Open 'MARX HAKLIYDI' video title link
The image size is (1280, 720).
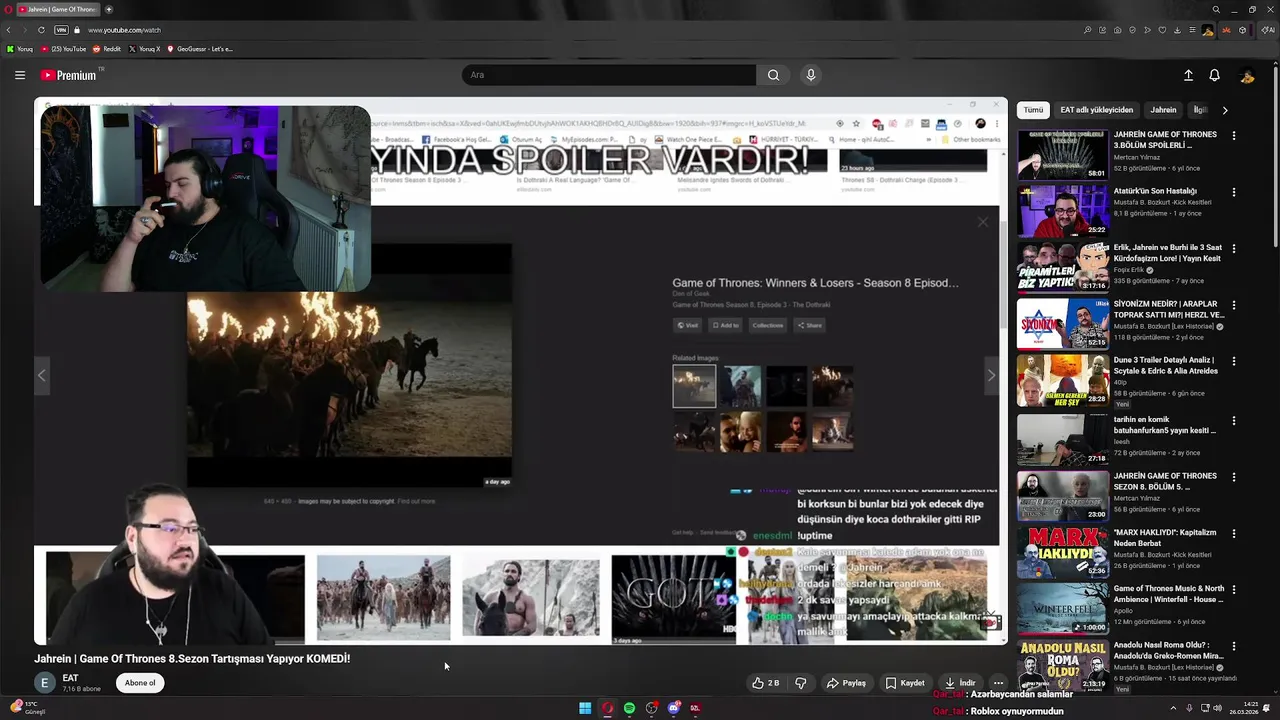[x=1165, y=537]
